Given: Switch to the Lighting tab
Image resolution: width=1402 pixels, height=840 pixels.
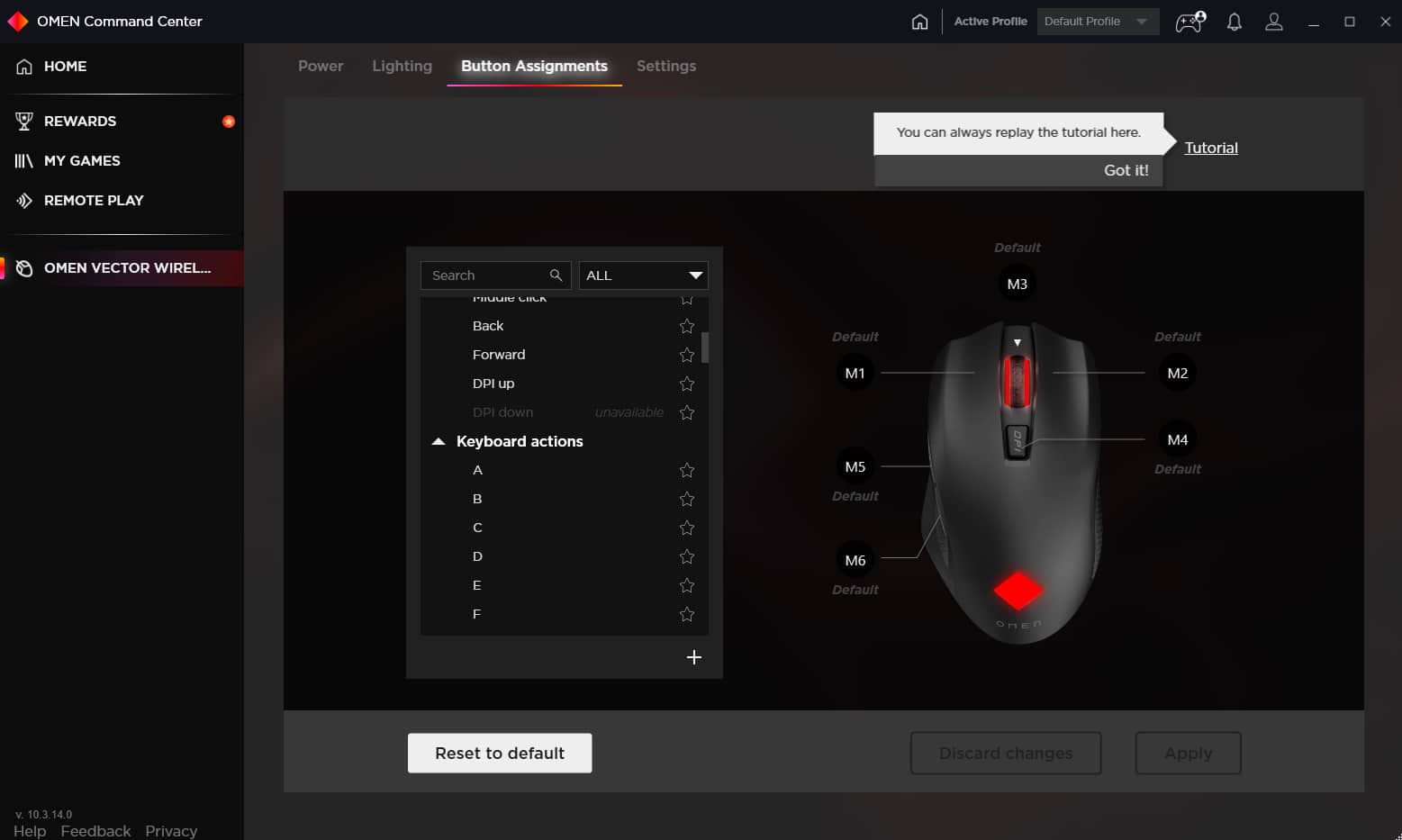Looking at the screenshot, I should (x=402, y=66).
